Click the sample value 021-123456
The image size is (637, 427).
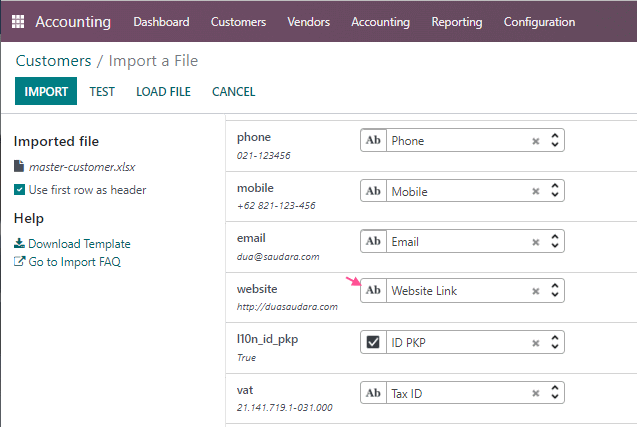point(264,156)
